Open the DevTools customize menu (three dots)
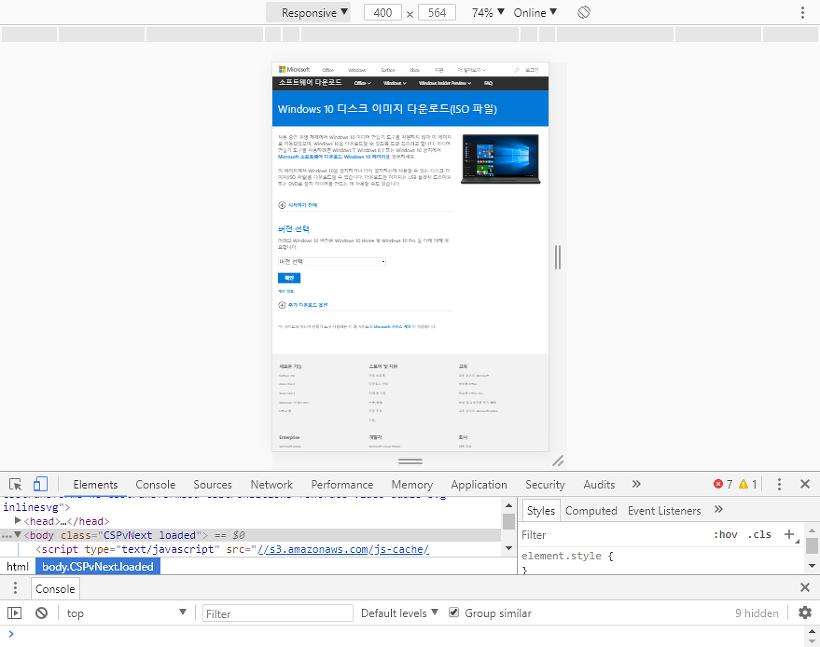Image resolution: width=820 pixels, height=647 pixels. click(779, 484)
